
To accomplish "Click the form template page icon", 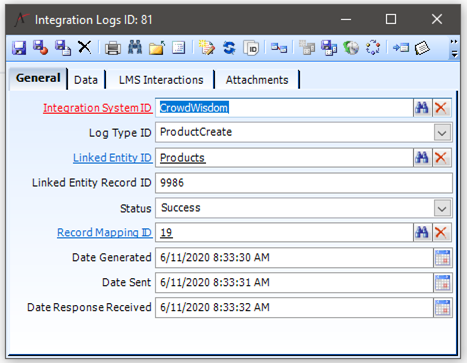I will click(x=179, y=48).
